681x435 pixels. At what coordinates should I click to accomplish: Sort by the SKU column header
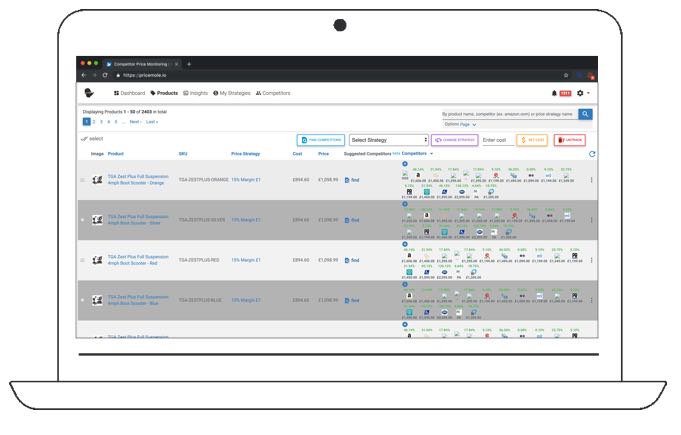point(183,154)
